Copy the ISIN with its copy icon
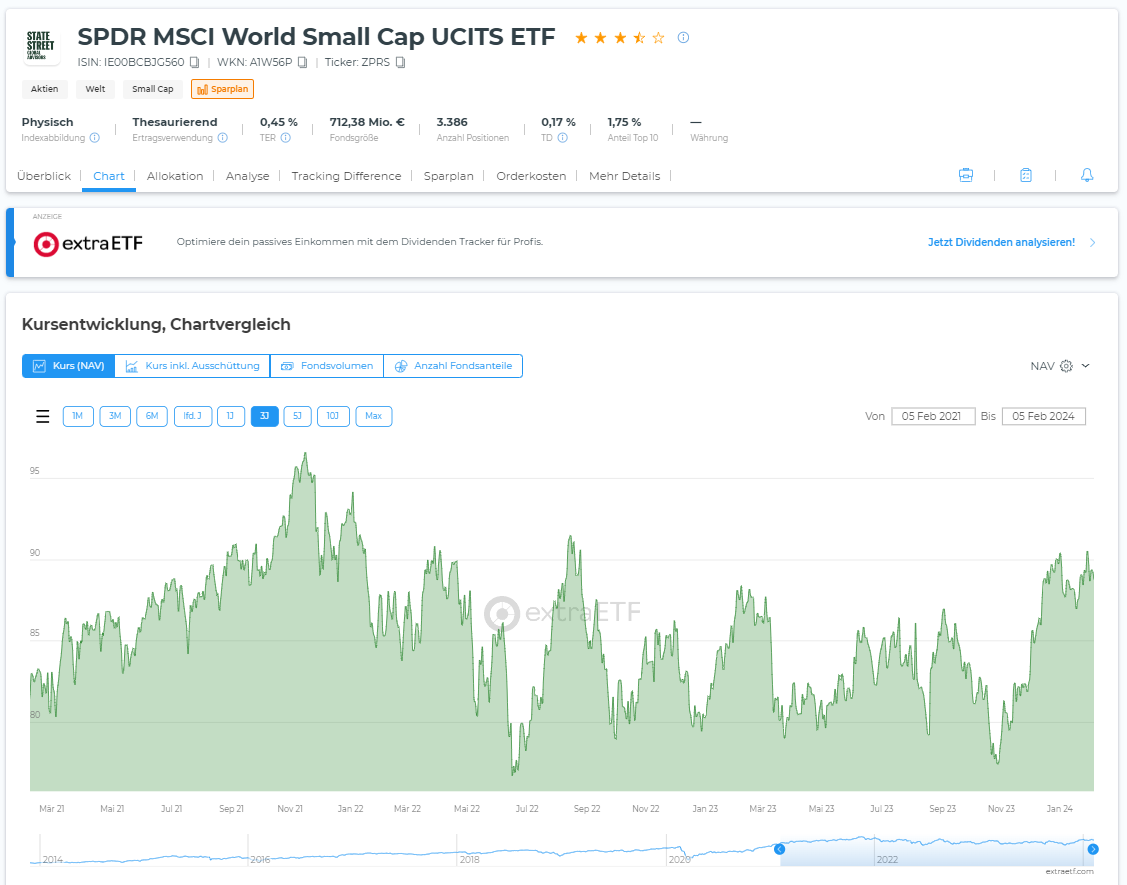1127x885 pixels. tap(194, 63)
